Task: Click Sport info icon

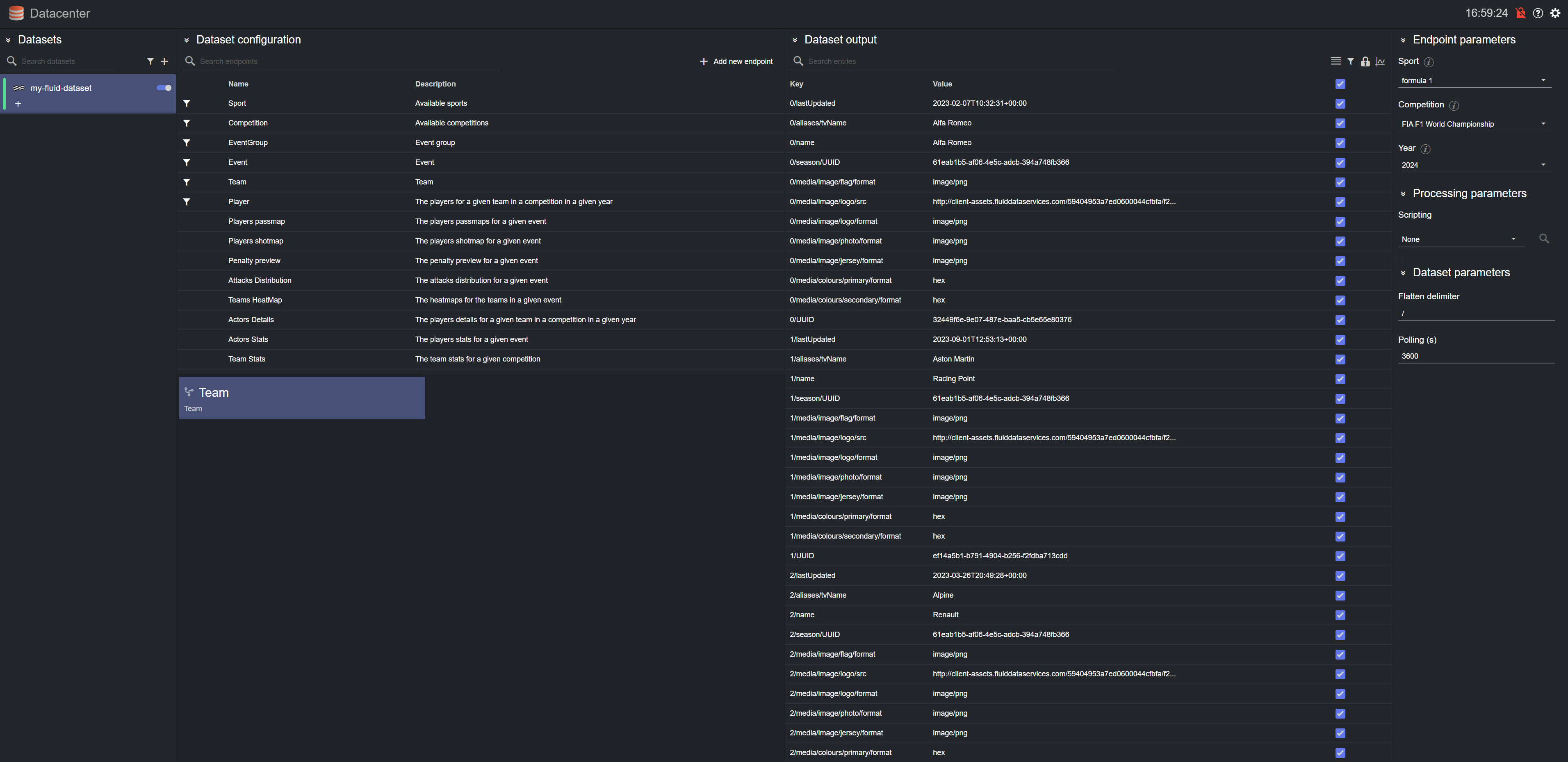Action: point(1429,62)
